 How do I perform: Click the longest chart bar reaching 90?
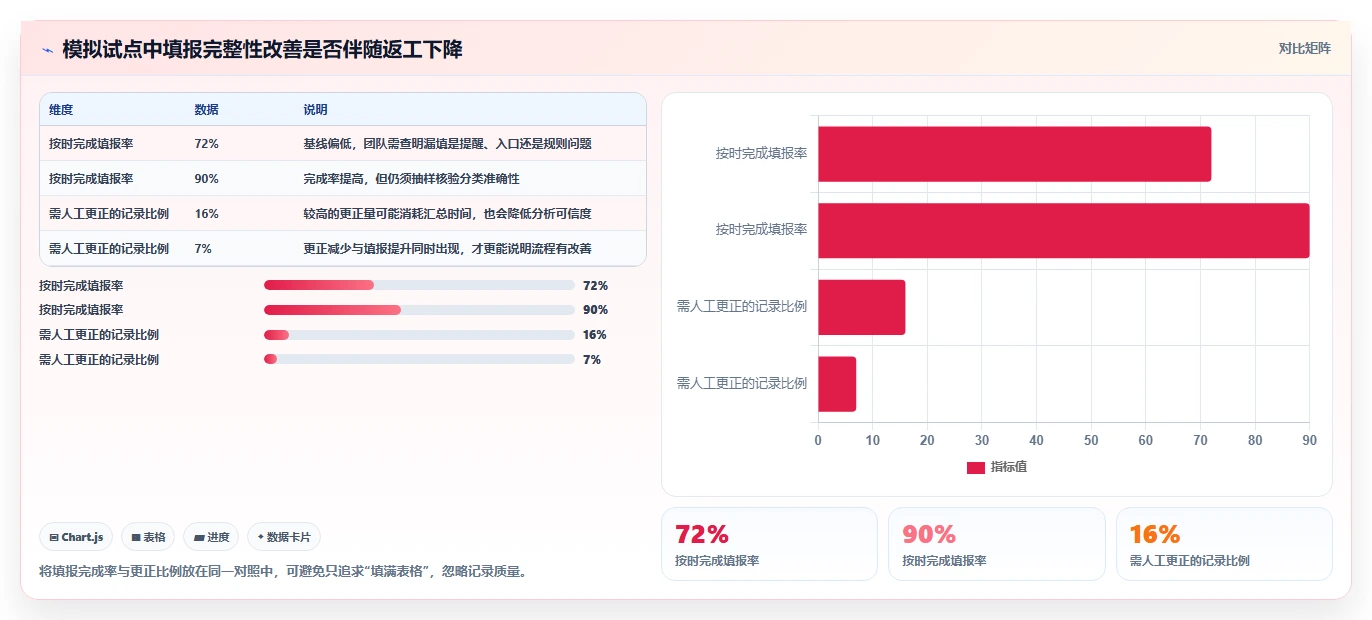point(1064,230)
